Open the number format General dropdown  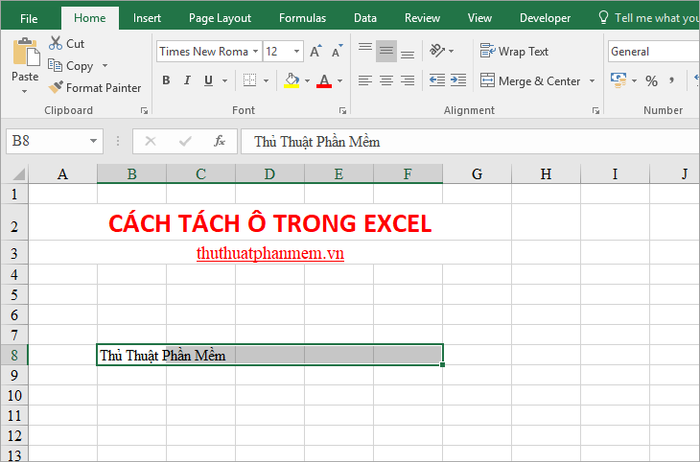[653, 51]
